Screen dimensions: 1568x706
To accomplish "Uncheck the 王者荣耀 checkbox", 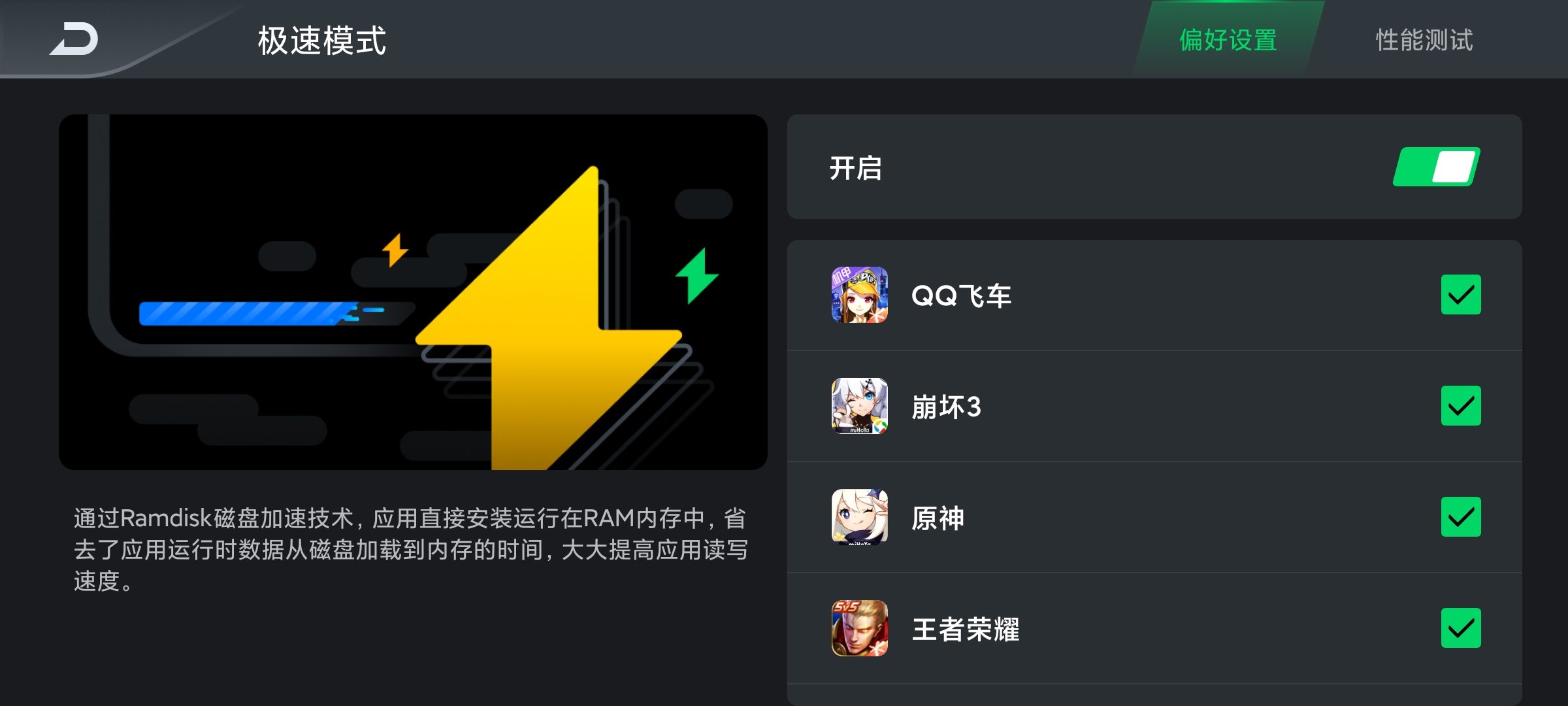I will pos(1461,628).
